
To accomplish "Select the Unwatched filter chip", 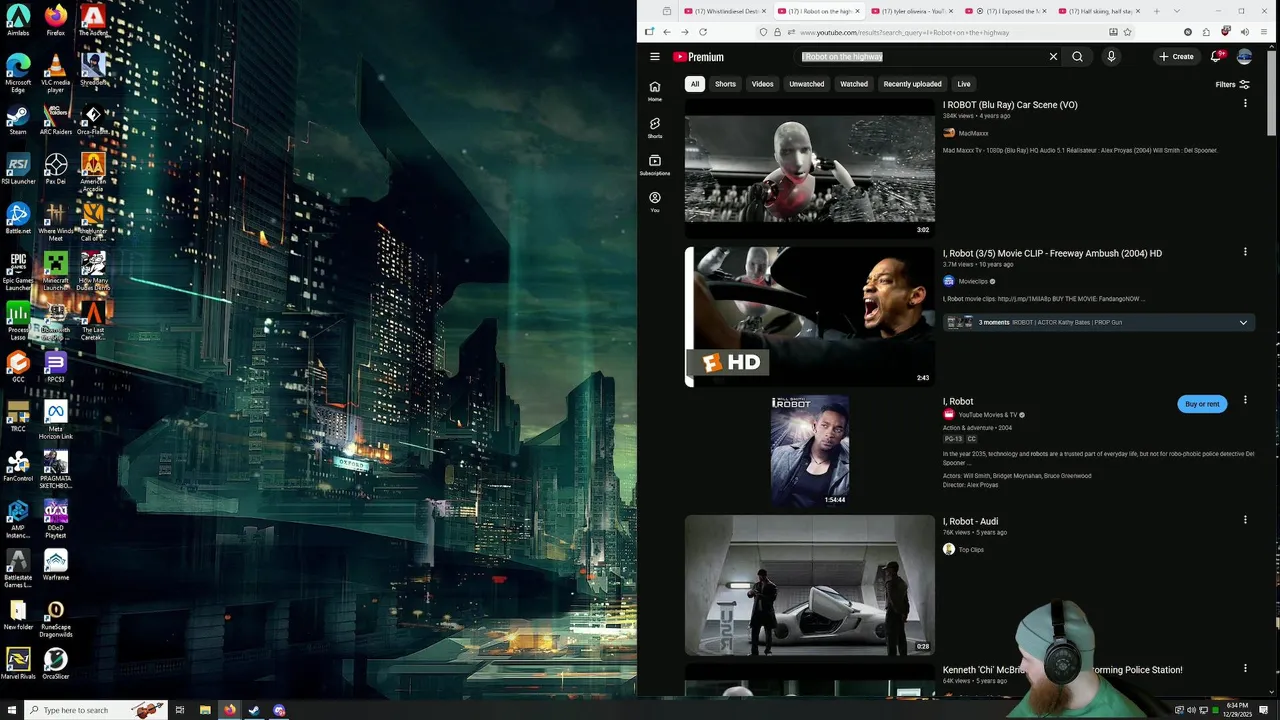I will point(807,84).
